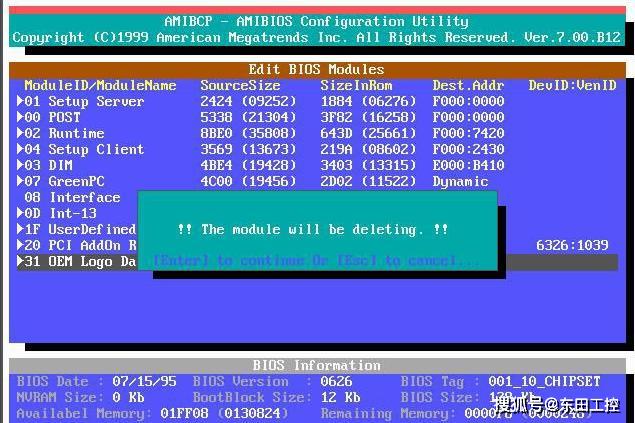
Task: Expand the 0D Int-13 module arrow
Action: (20, 213)
